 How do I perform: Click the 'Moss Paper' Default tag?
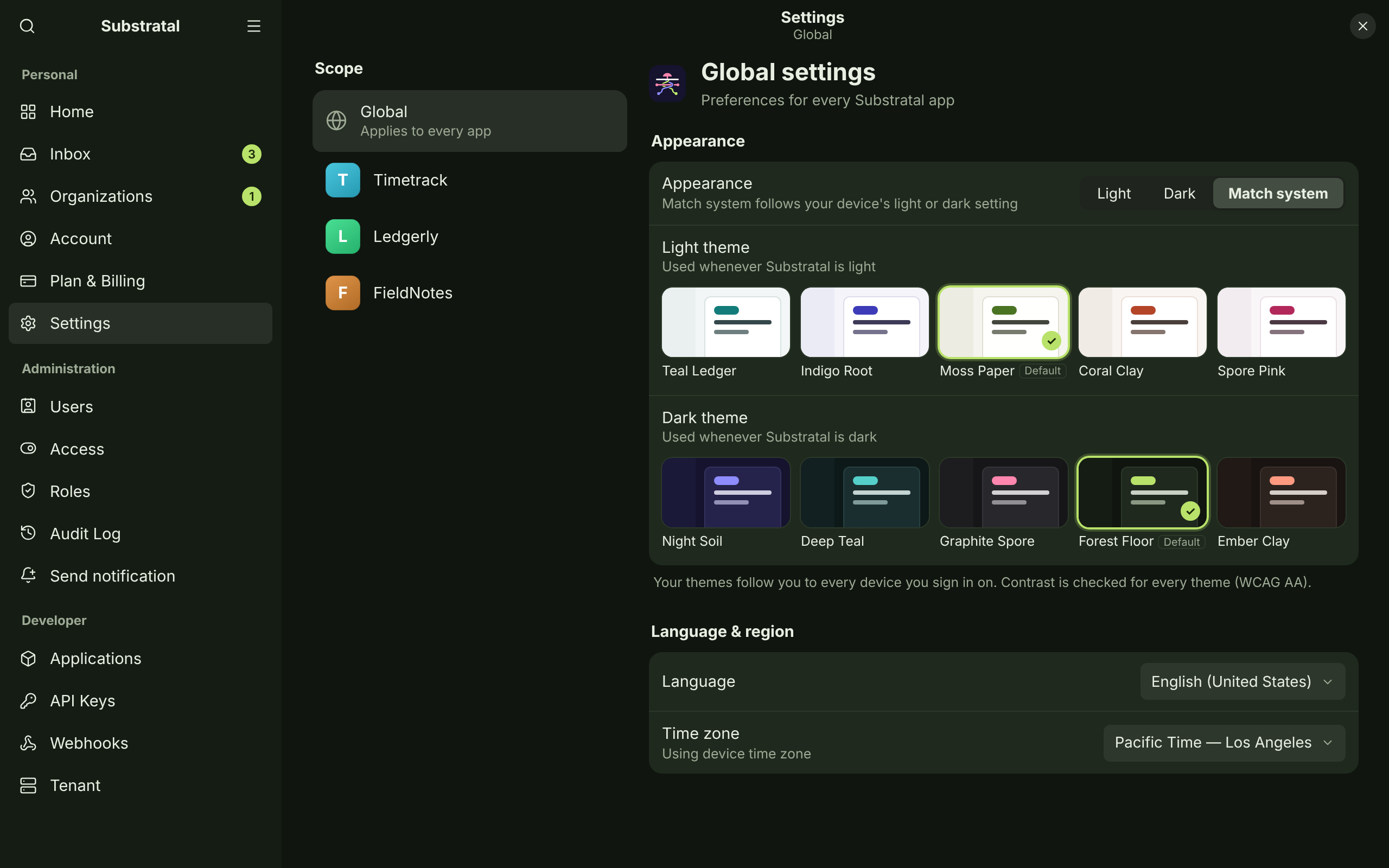click(1042, 371)
